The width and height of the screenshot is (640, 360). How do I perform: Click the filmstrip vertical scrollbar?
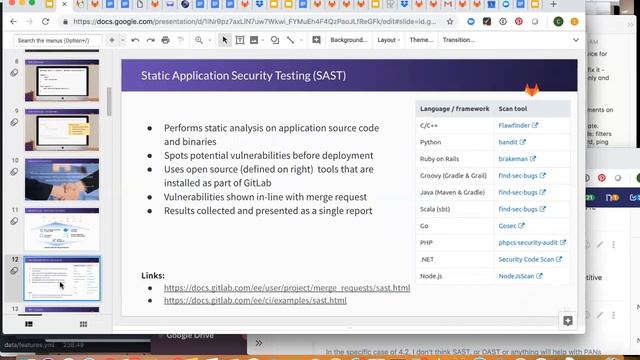coord(109,102)
